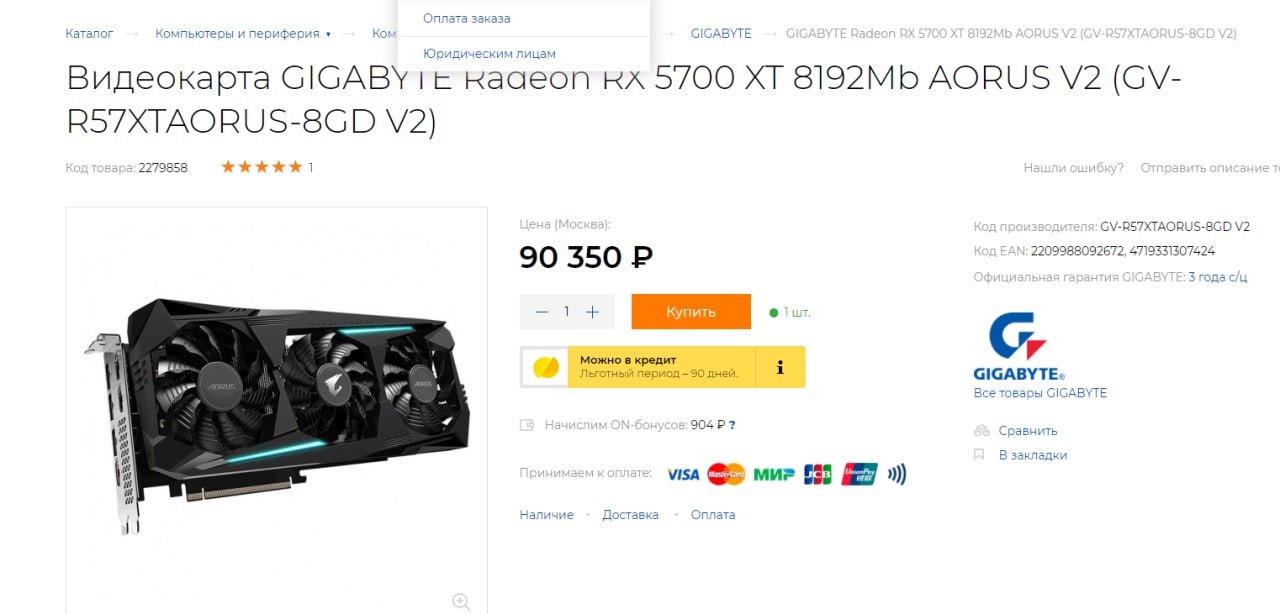Click the orange Купить button
This screenshot has height=614, width=1280.
tap(691, 312)
